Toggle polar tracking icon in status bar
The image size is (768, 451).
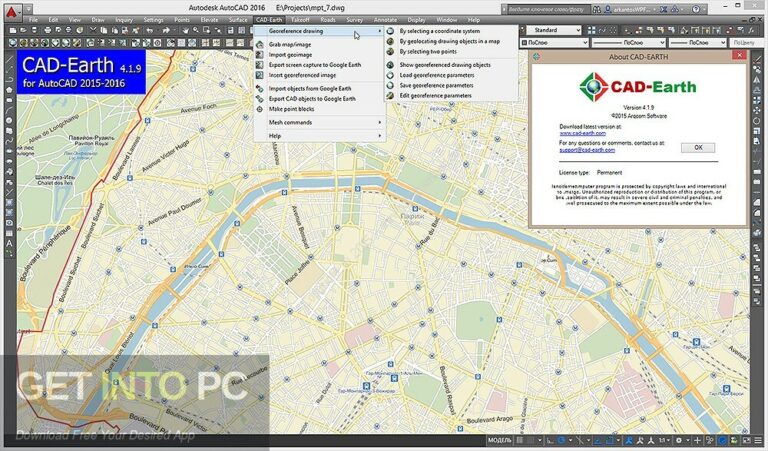point(562,440)
